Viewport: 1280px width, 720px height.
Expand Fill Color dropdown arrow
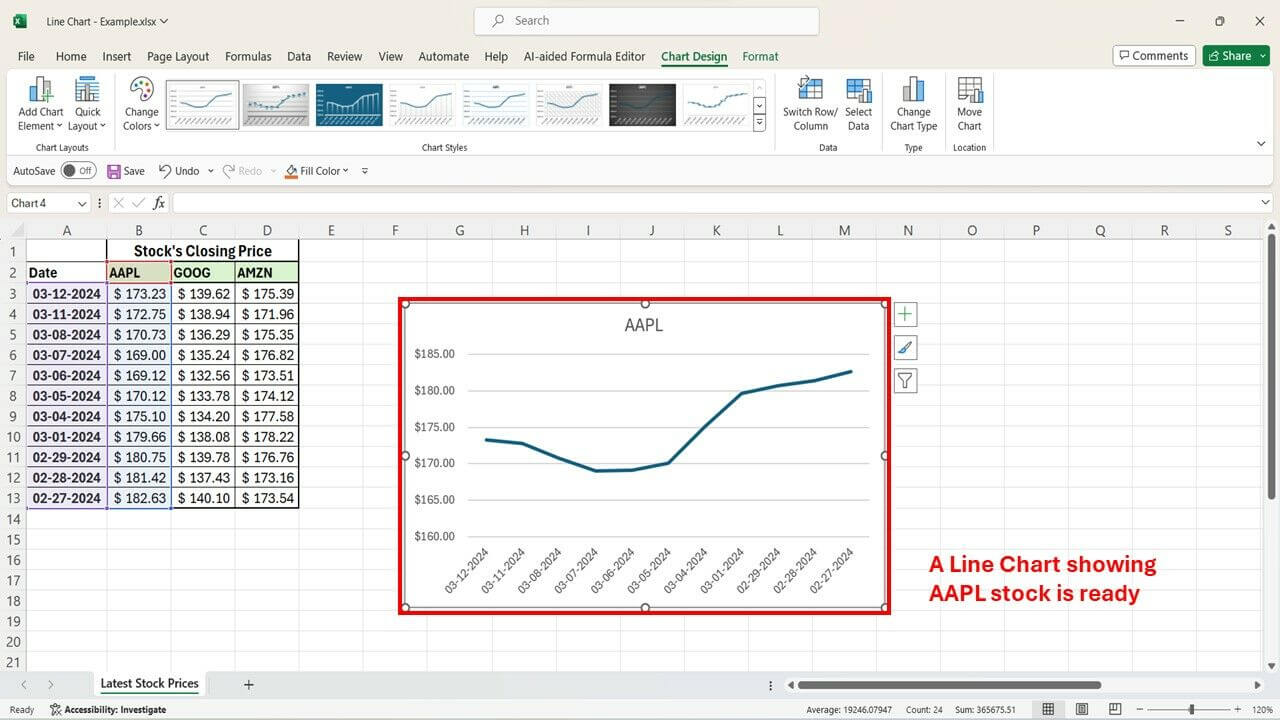(346, 171)
